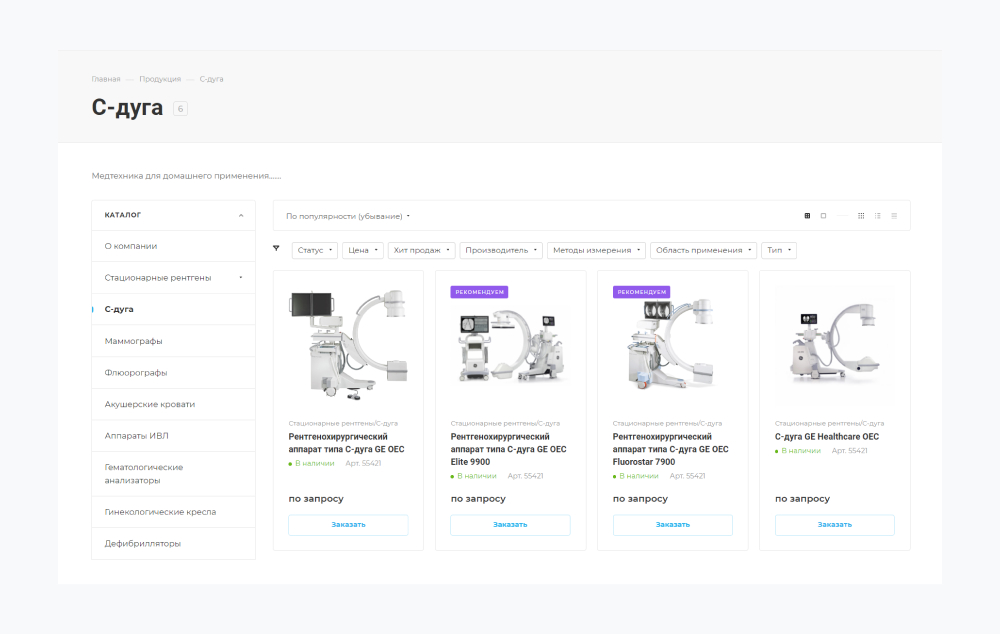
Task: Expand the Производитель filter dropdown
Action: [x=501, y=250]
